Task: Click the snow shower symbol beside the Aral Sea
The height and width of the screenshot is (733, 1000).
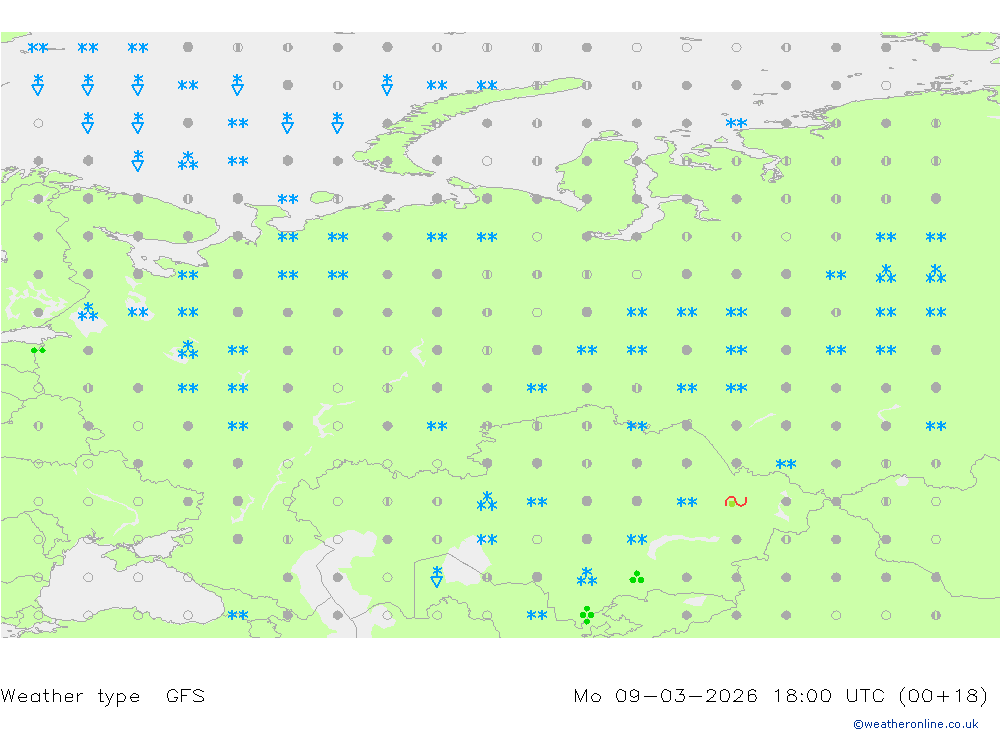Action: [437, 577]
